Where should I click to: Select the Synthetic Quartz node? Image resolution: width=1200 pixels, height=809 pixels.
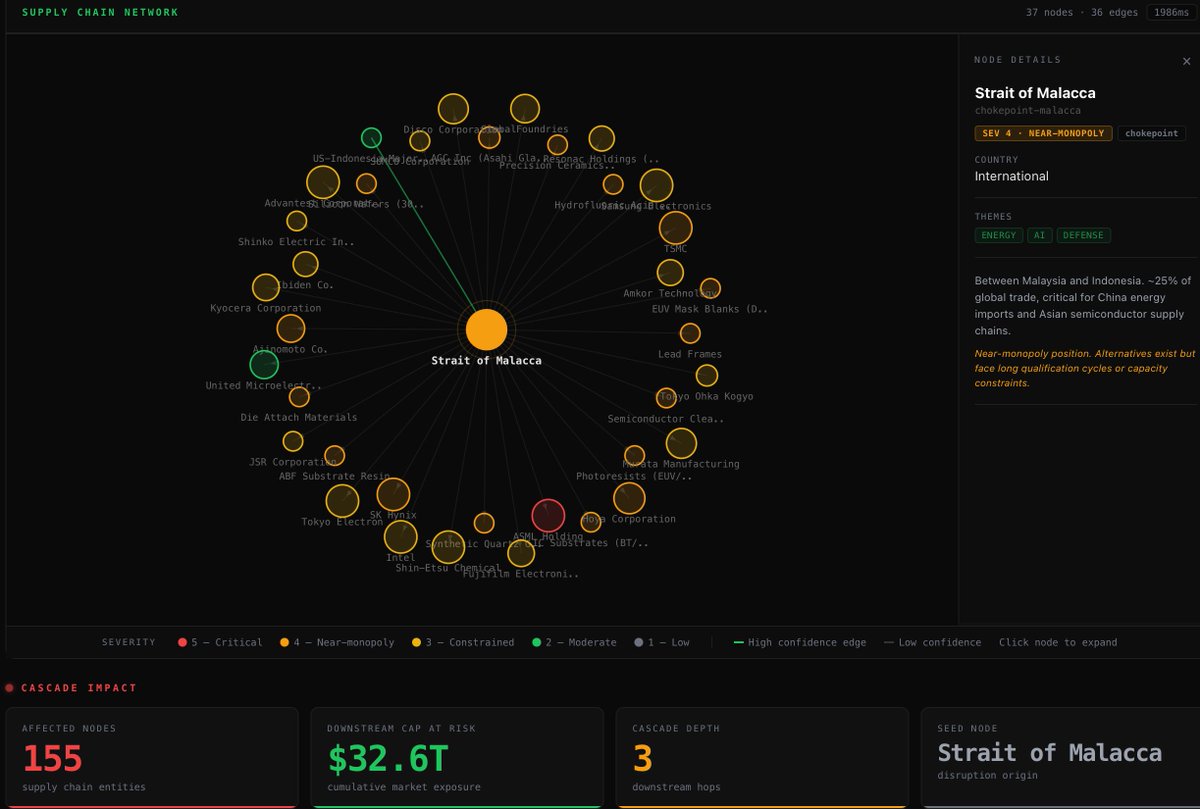pyautogui.click(x=484, y=523)
